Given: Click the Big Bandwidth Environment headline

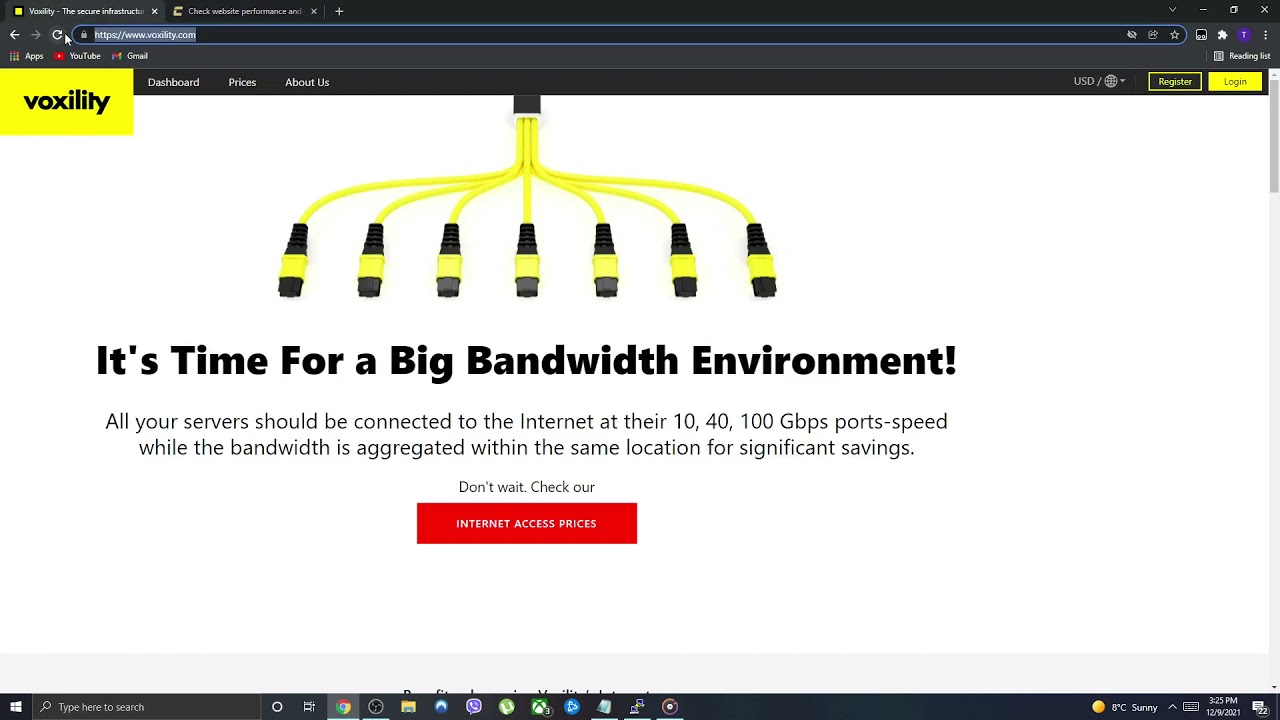Looking at the screenshot, I should coord(526,360).
